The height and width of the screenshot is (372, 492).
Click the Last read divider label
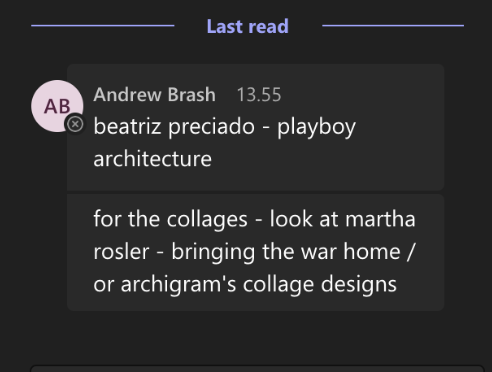248,26
